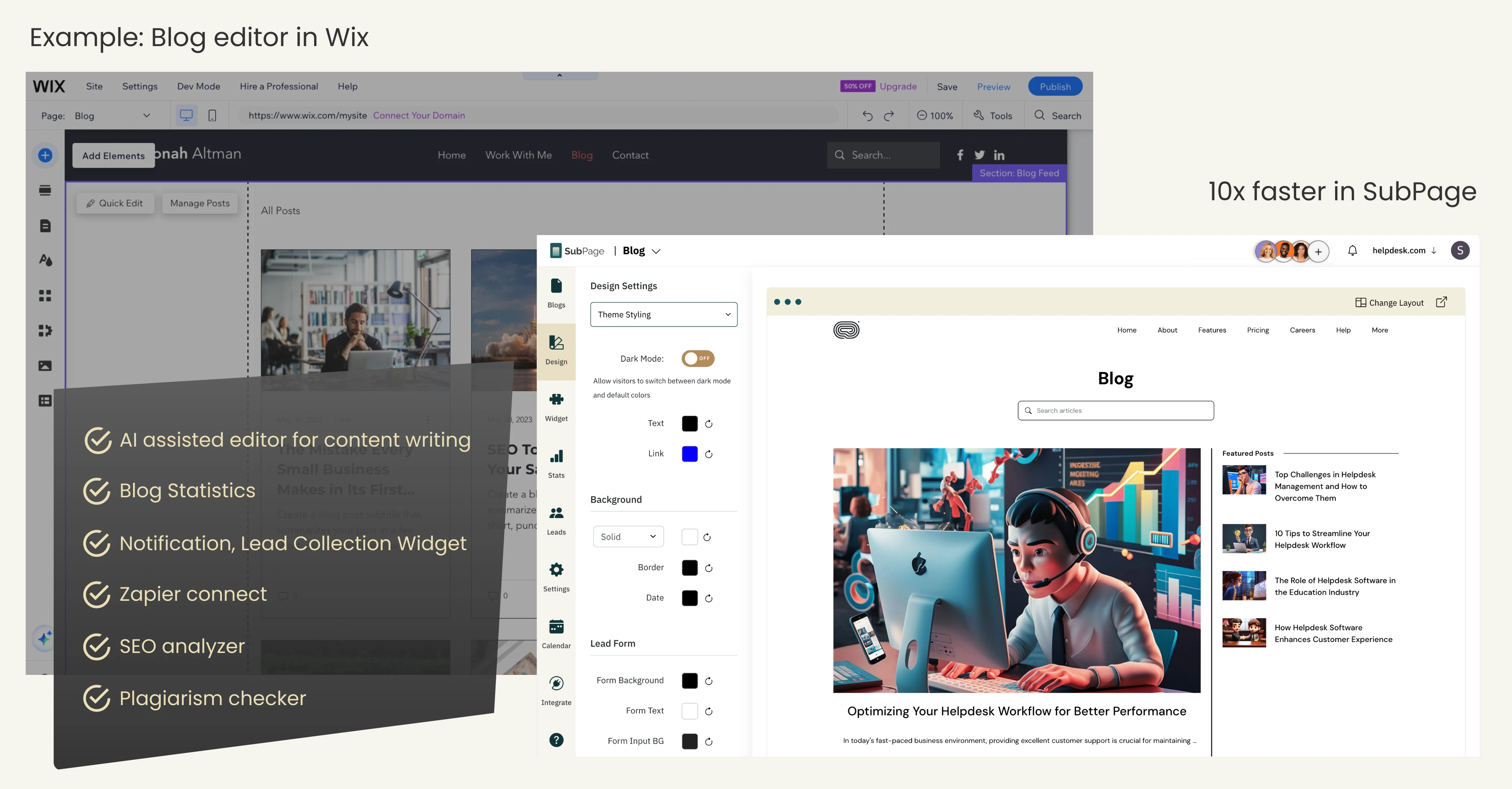Click the Quick Edit button
The height and width of the screenshot is (789, 1512).
(x=115, y=203)
